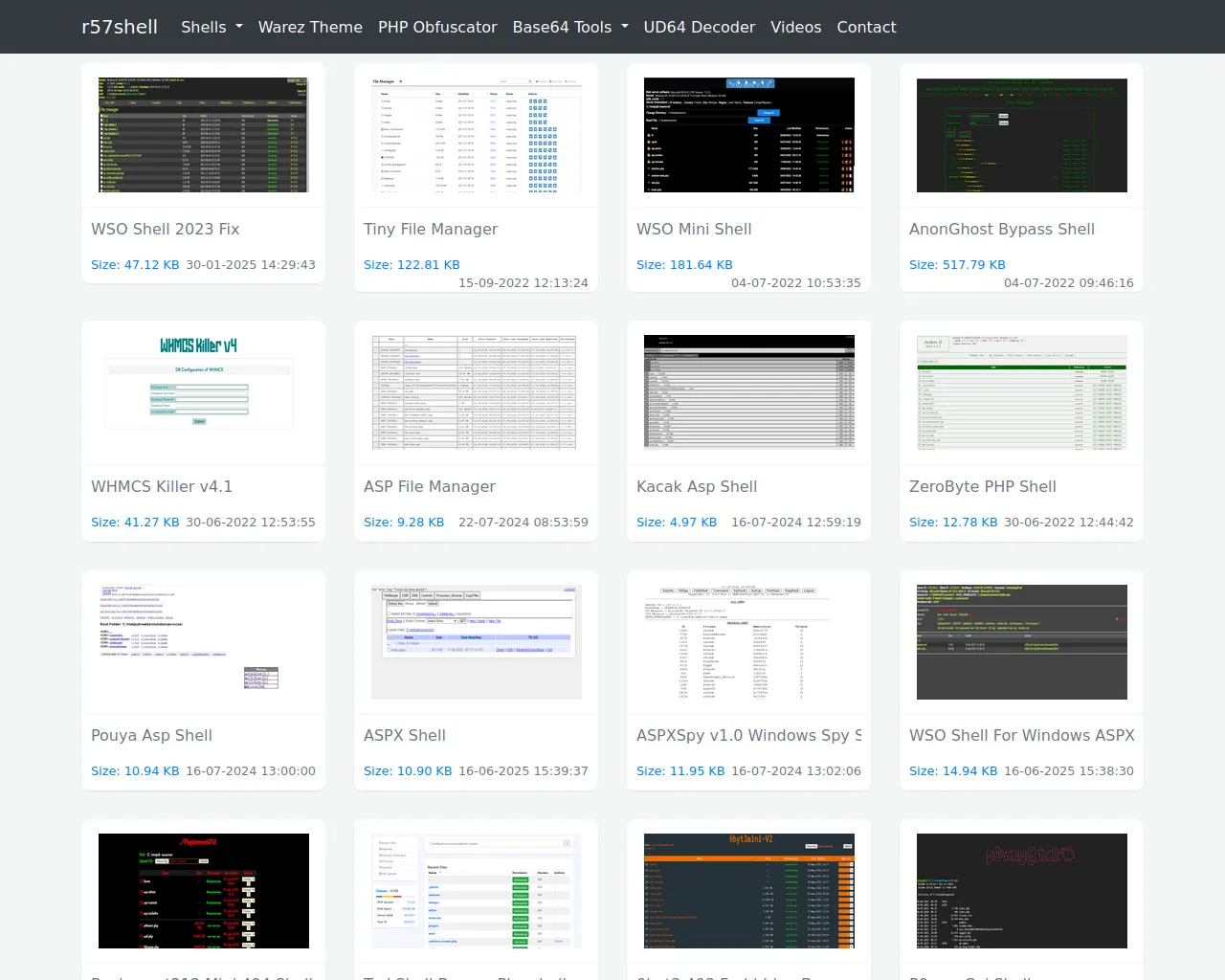Click the Pouya Asp Shell title
The height and width of the screenshot is (980, 1225).
coord(151,735)
